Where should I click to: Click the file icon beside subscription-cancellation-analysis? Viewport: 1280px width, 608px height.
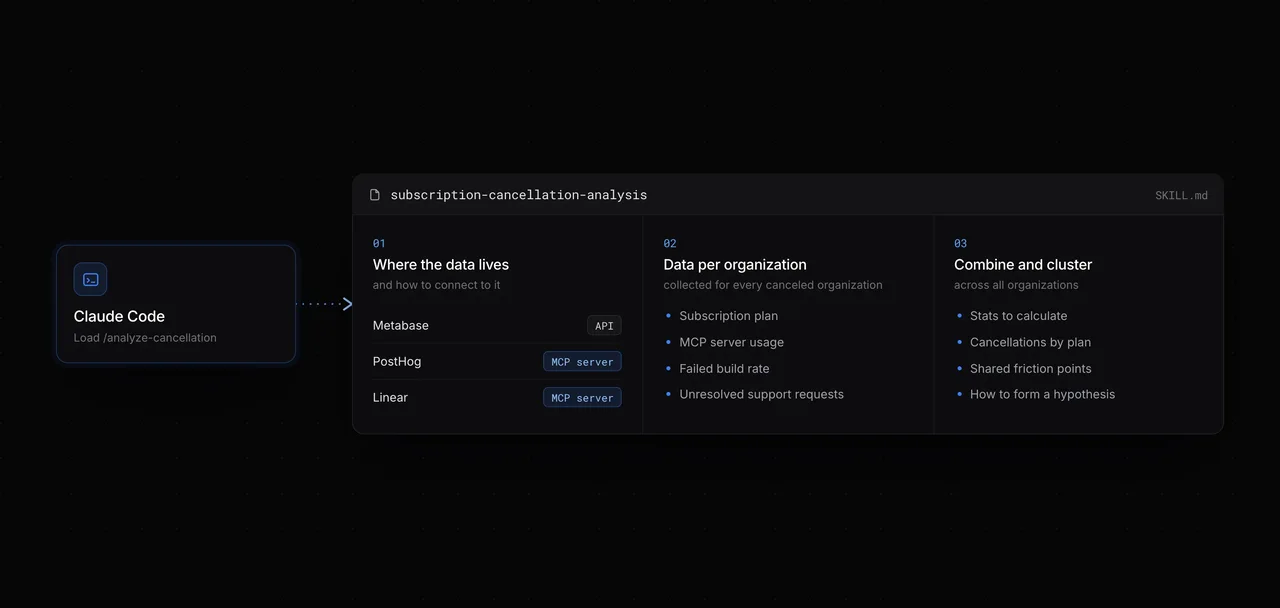coord(375,195)
